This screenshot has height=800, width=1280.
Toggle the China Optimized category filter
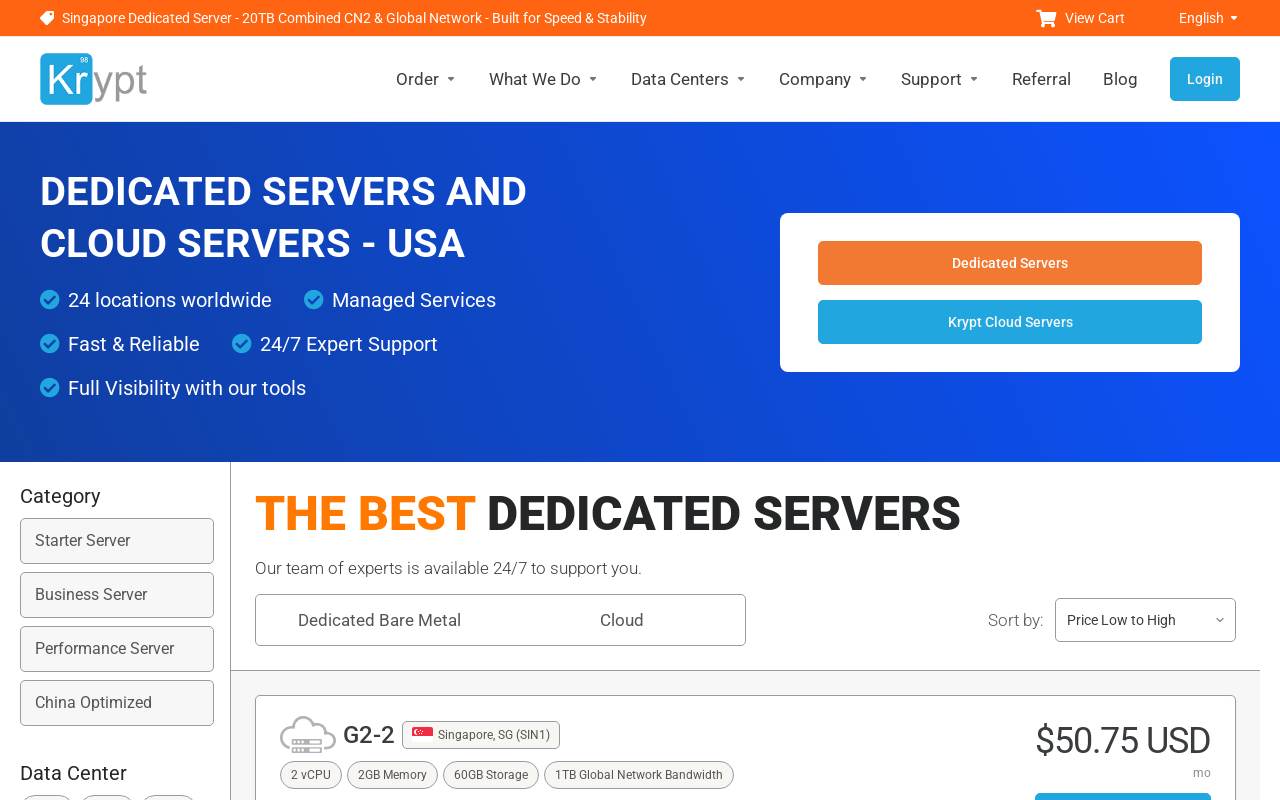click(x=117, y=703)
